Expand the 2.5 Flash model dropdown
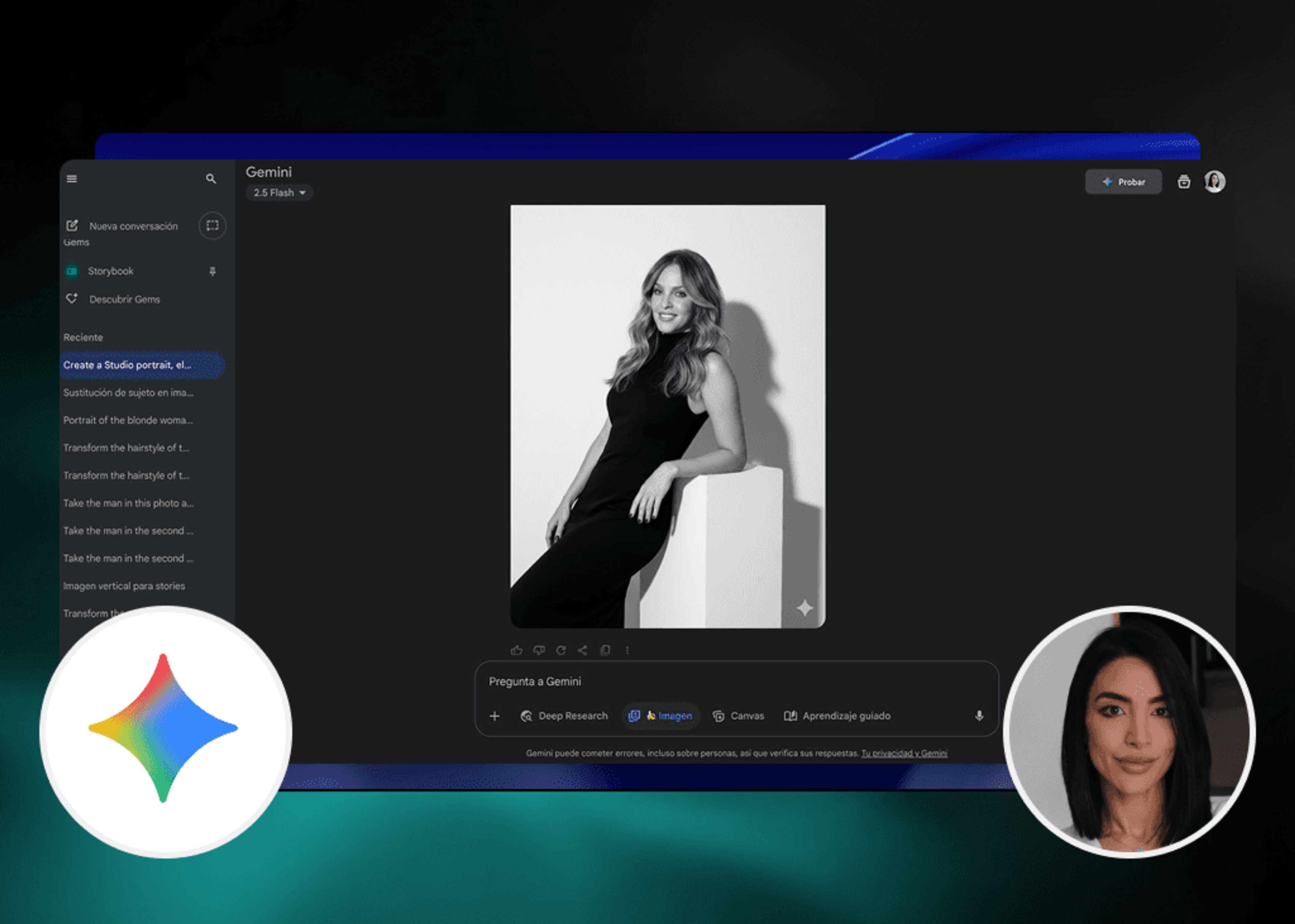 pyautogui.click(x=280, y=192)
